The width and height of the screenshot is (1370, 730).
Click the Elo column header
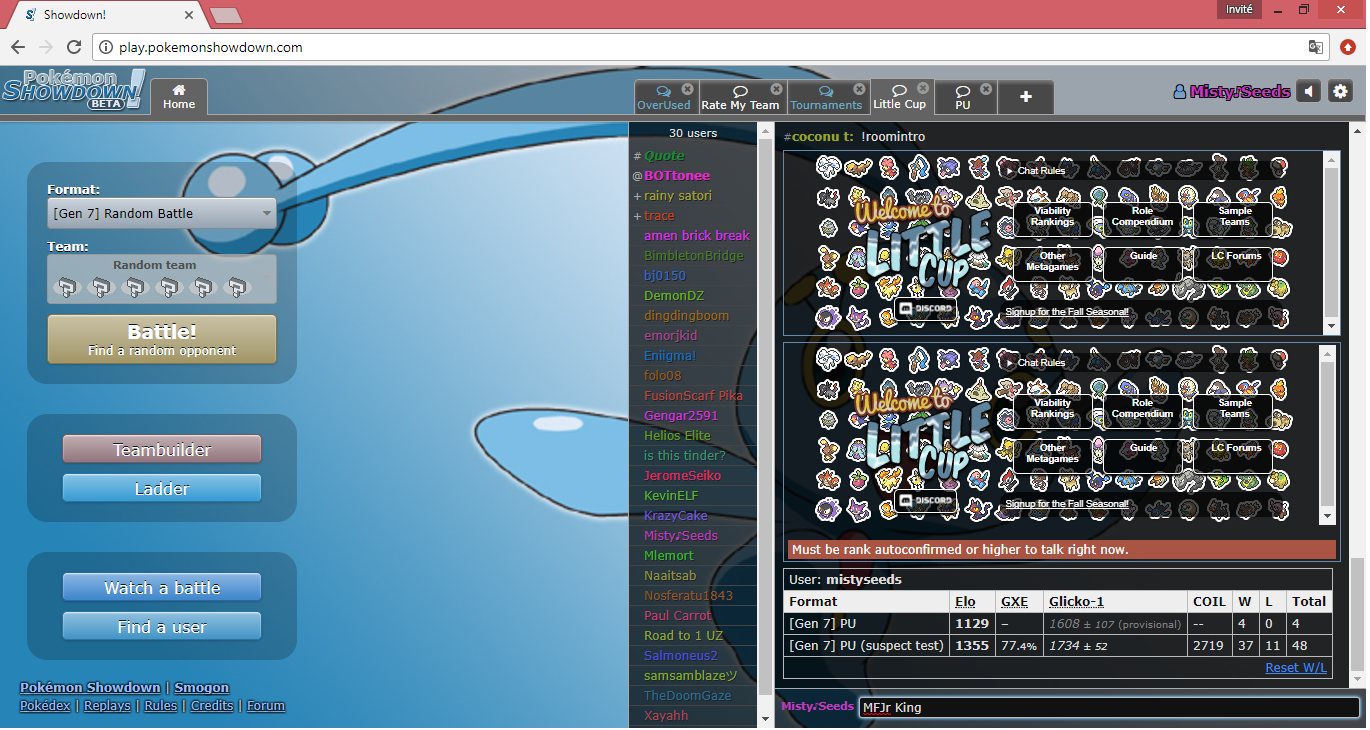pyautogui.click(x=965, y=601)
